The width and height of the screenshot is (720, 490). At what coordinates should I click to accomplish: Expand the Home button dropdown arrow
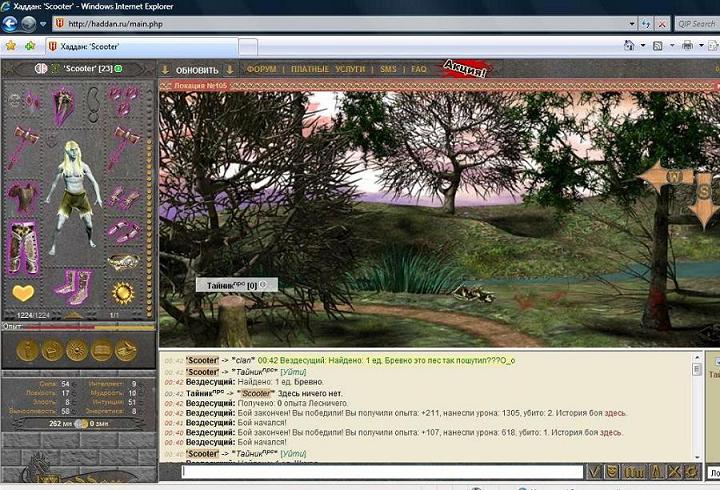pyautogui.click(x=643, y=45)
